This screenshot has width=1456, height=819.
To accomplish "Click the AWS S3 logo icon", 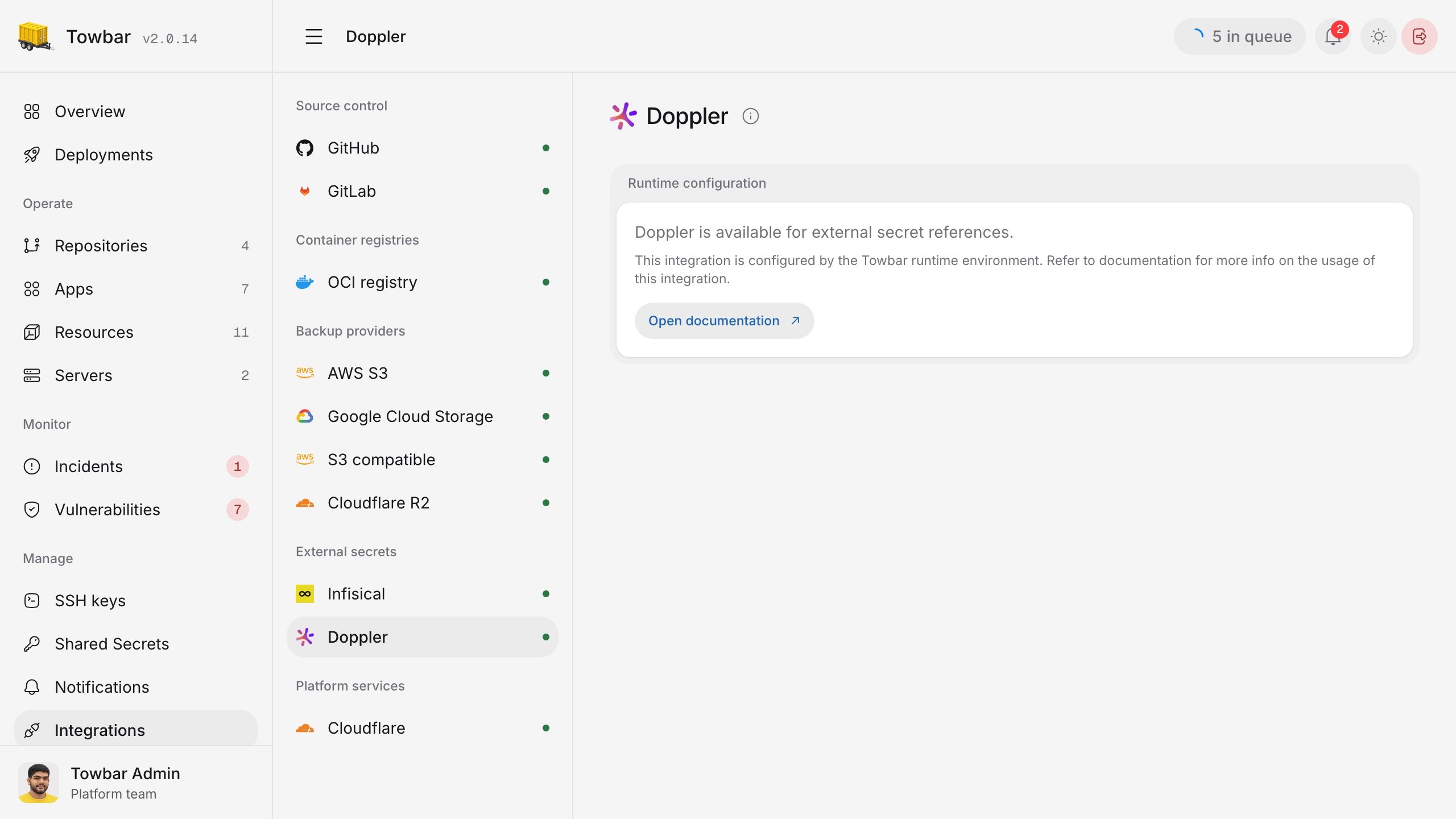I will click(x=305, y=373).
